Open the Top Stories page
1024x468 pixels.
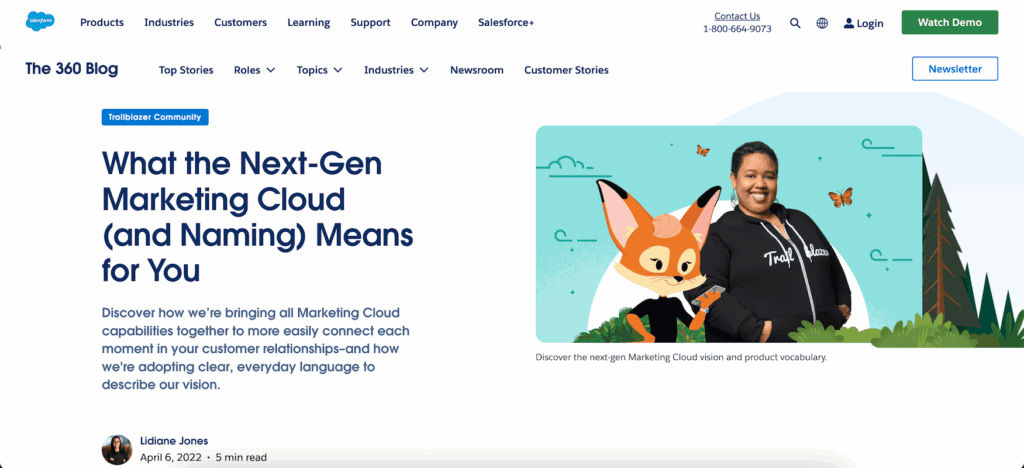coord(186,70)
